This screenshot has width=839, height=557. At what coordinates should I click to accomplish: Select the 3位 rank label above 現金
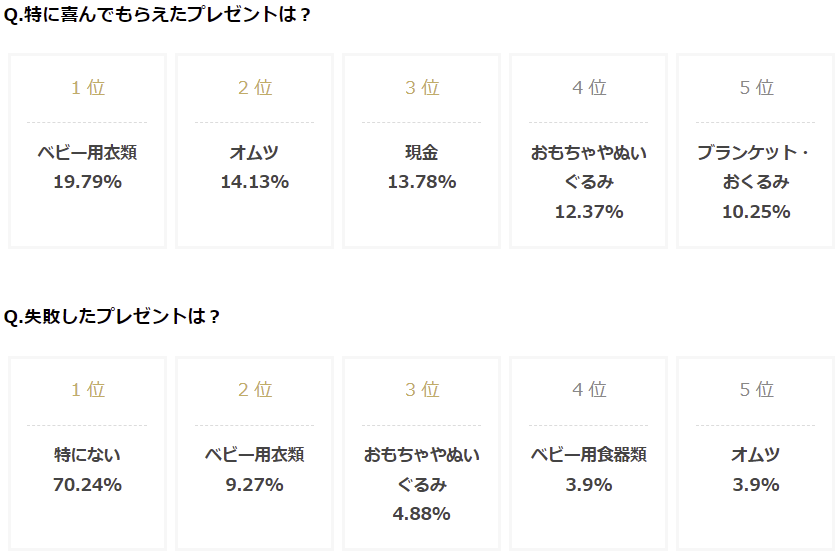(421, 88)
